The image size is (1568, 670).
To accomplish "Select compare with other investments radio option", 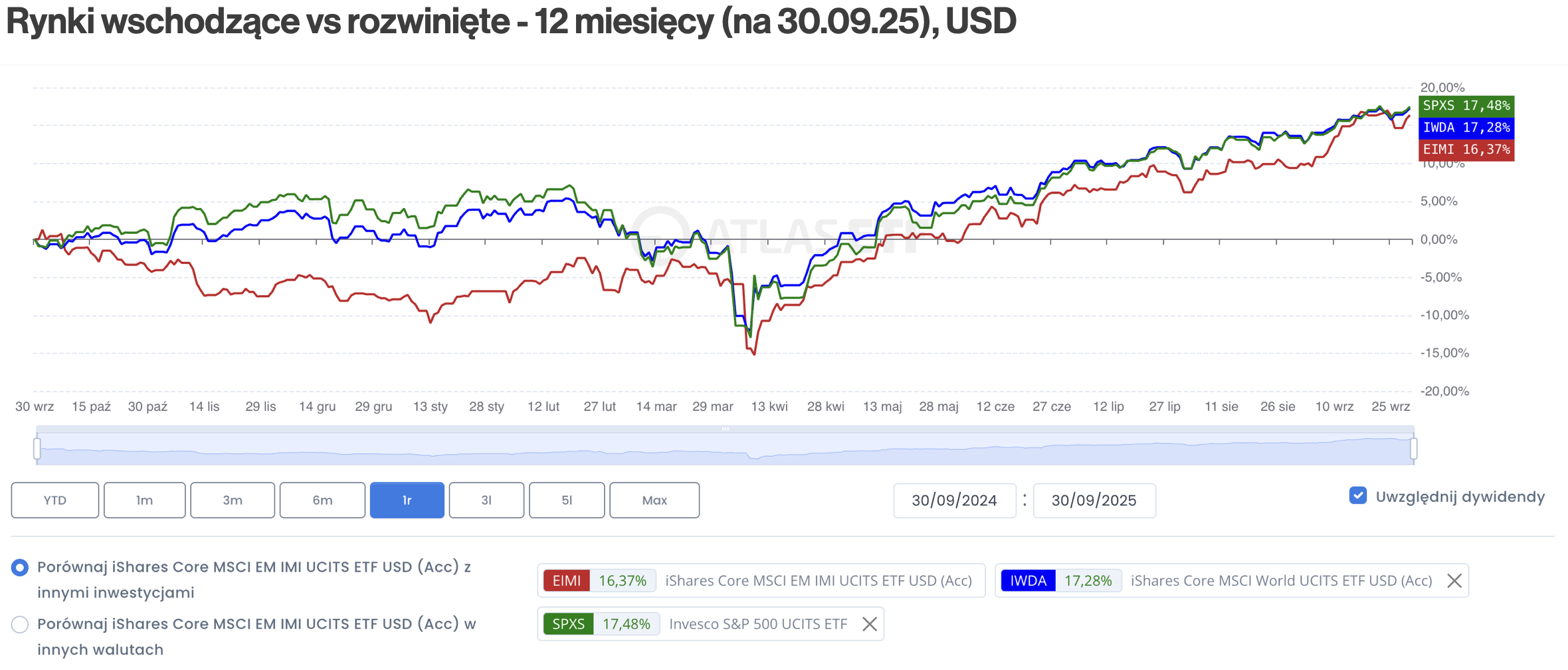I will 20,568.
